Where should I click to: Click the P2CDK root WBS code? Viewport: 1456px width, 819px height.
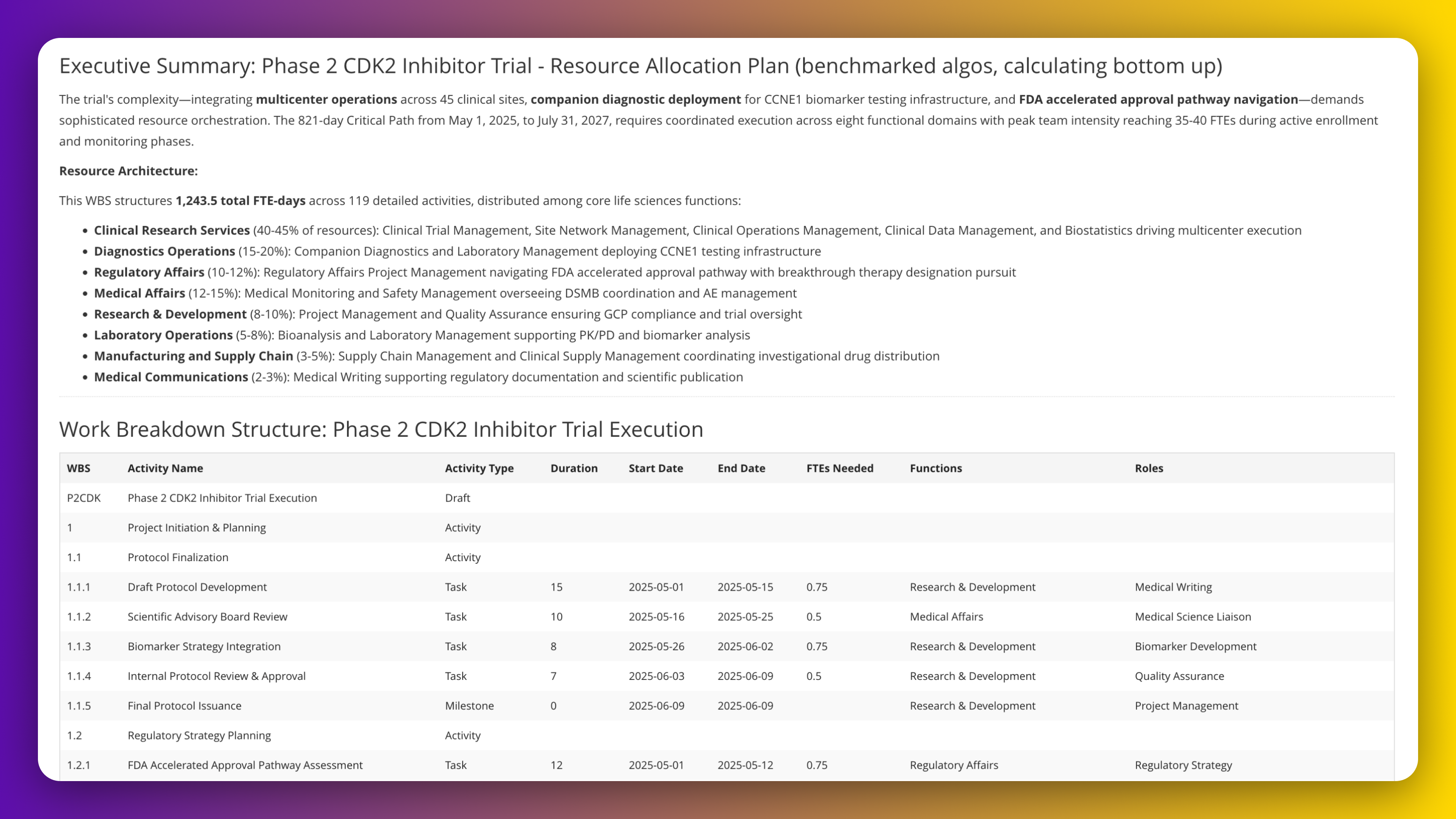pos(84,498)
